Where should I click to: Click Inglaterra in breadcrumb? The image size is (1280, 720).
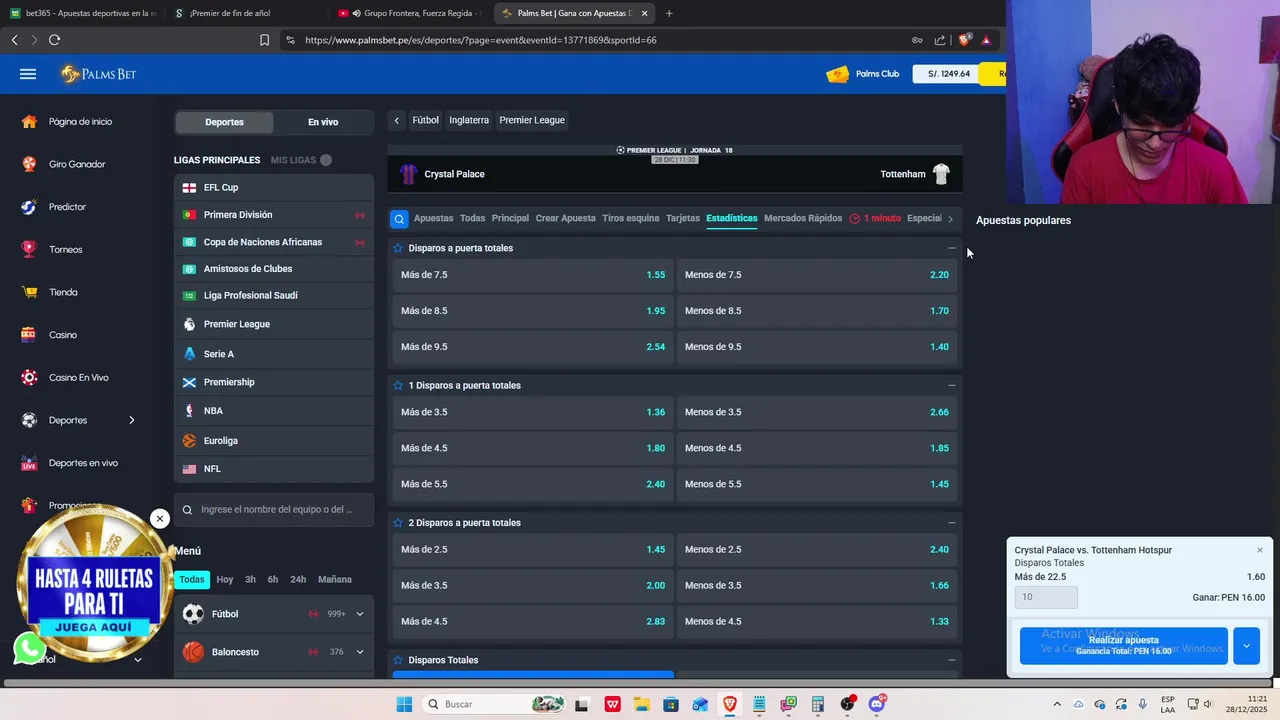469,120
